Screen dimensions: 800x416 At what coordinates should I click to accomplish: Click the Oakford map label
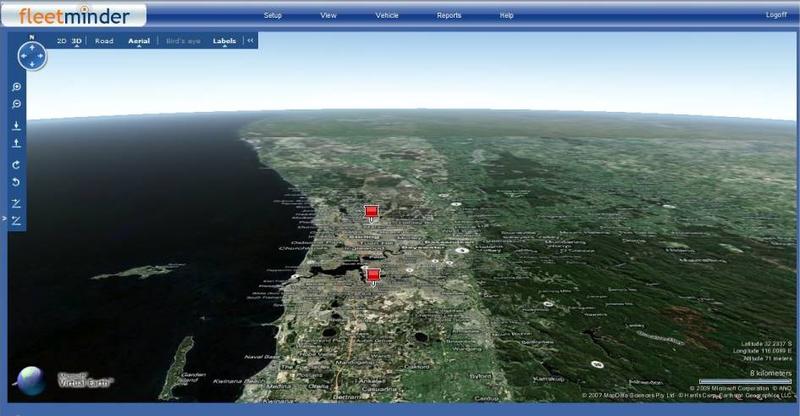pos(416,366)
